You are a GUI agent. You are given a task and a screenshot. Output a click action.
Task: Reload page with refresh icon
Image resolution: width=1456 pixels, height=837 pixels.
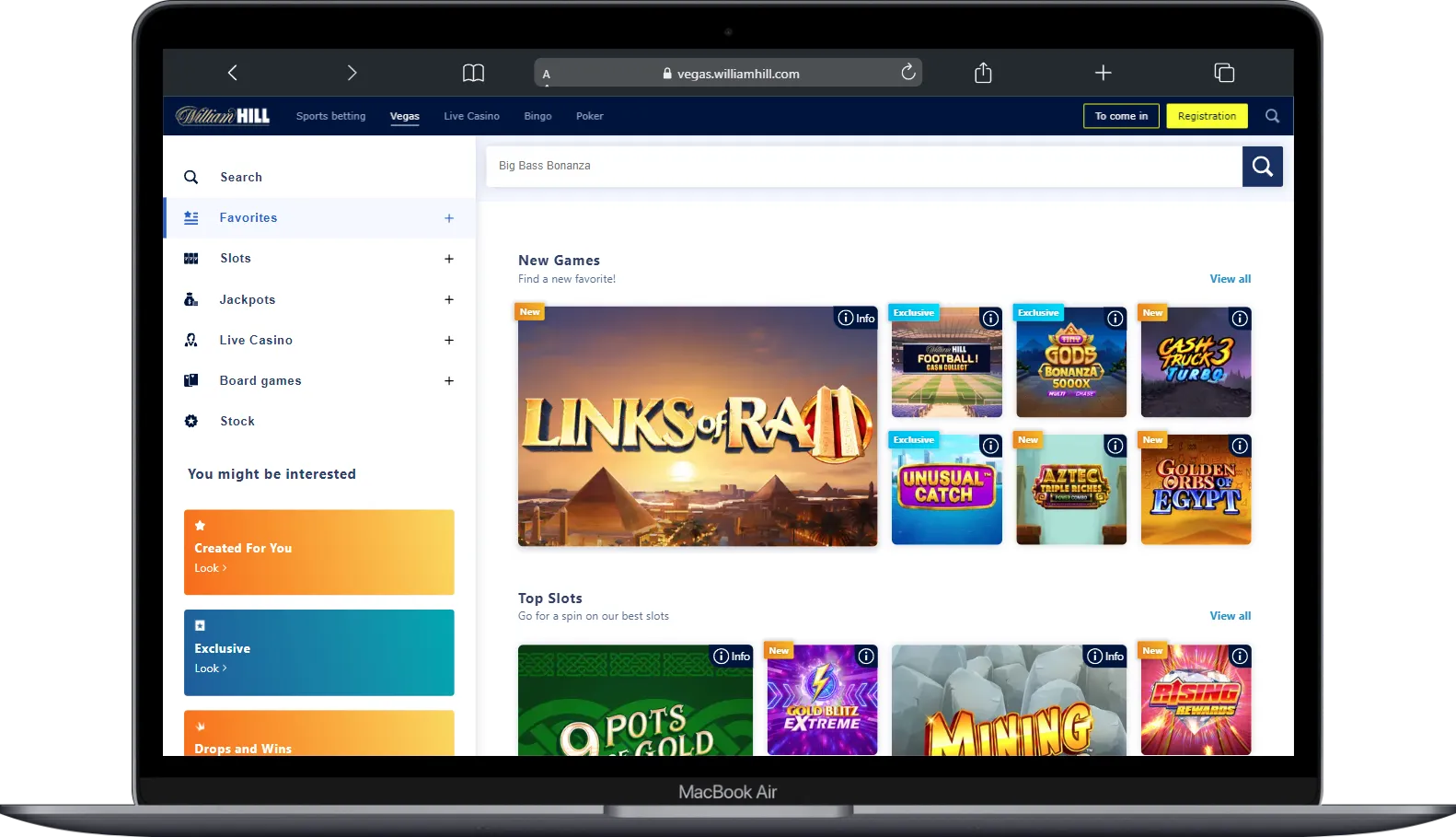tap(908, 72)
